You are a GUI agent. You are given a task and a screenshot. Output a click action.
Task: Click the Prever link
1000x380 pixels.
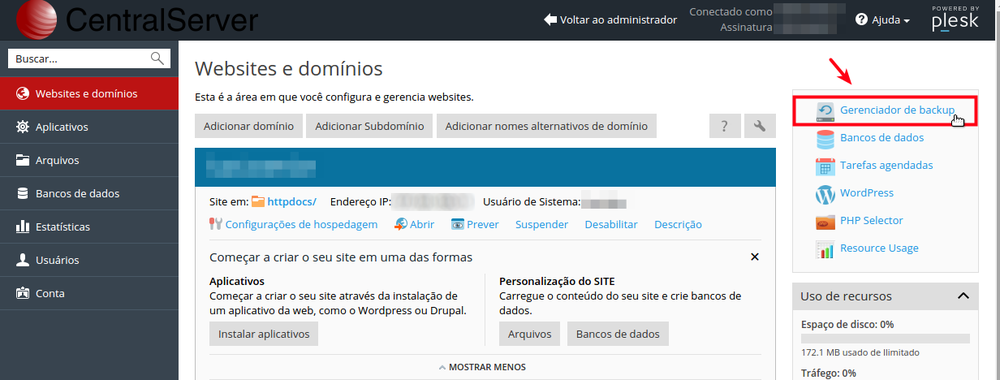click(483, 224)
